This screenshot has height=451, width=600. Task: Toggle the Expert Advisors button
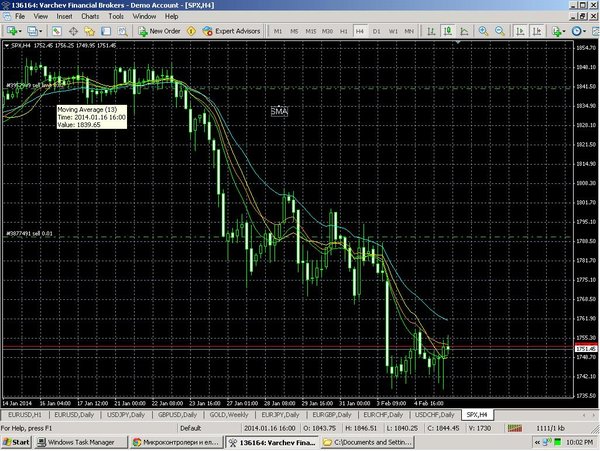(232, 31)
